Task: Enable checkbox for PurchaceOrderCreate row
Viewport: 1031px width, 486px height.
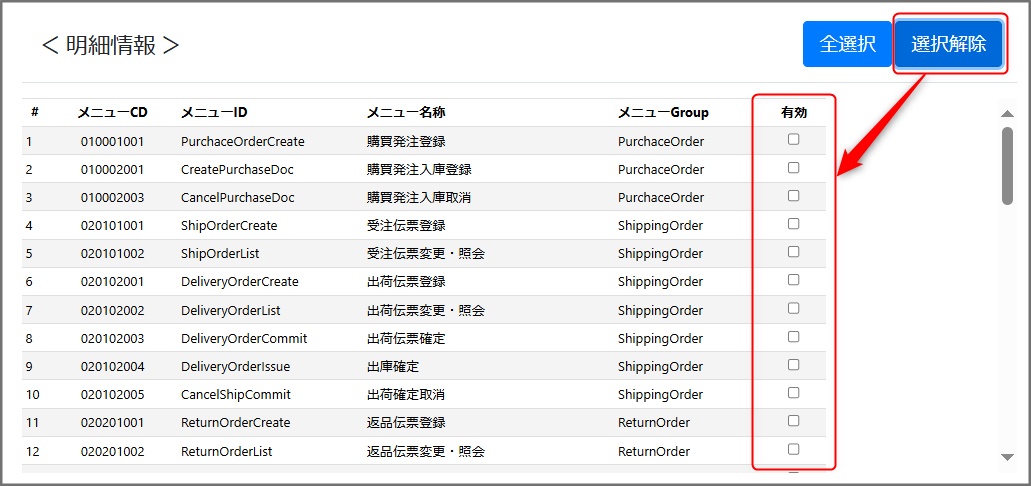Action: pos(793,140)
